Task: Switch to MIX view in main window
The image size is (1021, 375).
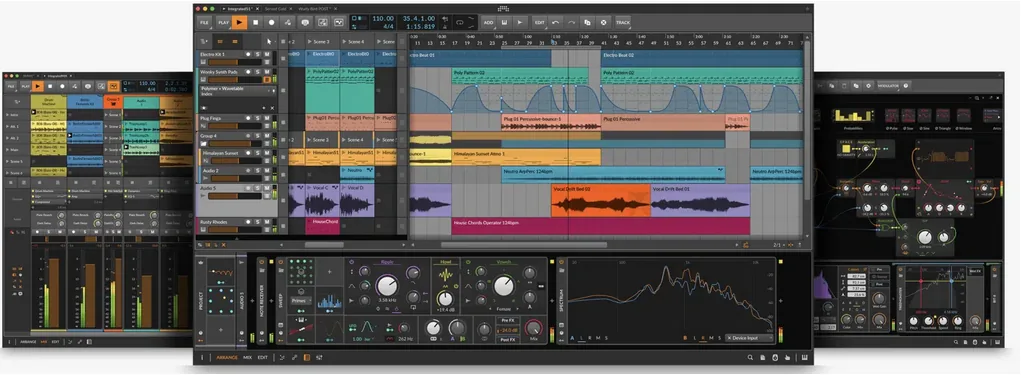Action: tap(247, 357)
